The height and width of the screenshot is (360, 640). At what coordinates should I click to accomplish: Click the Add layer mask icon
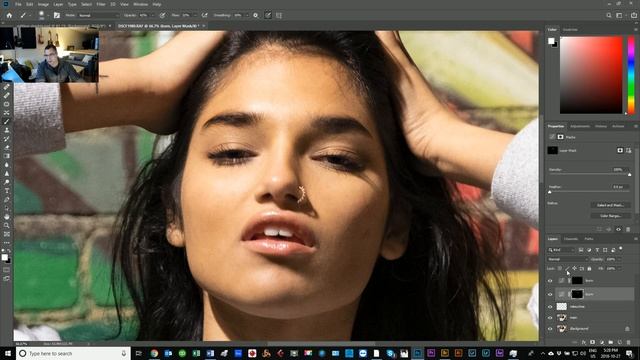coord(593,342)
